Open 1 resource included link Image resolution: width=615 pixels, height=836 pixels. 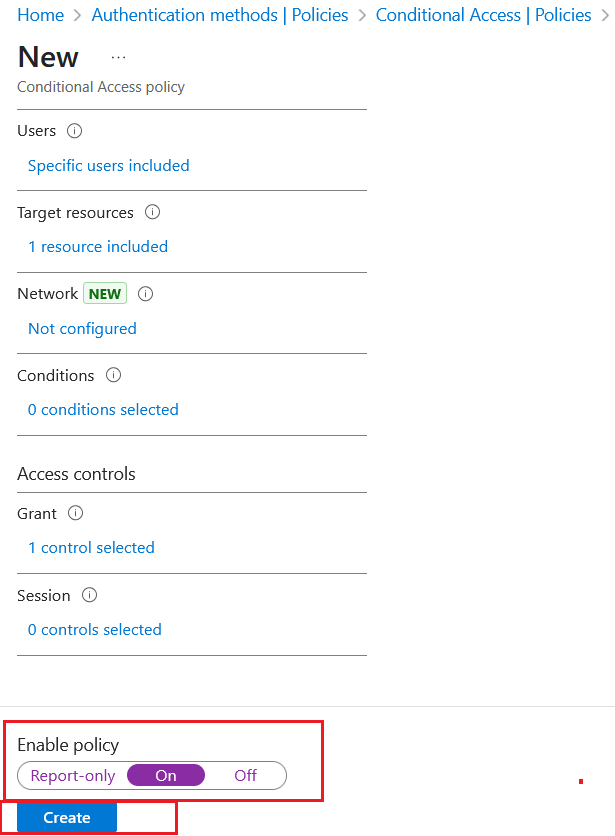[98, 247]
